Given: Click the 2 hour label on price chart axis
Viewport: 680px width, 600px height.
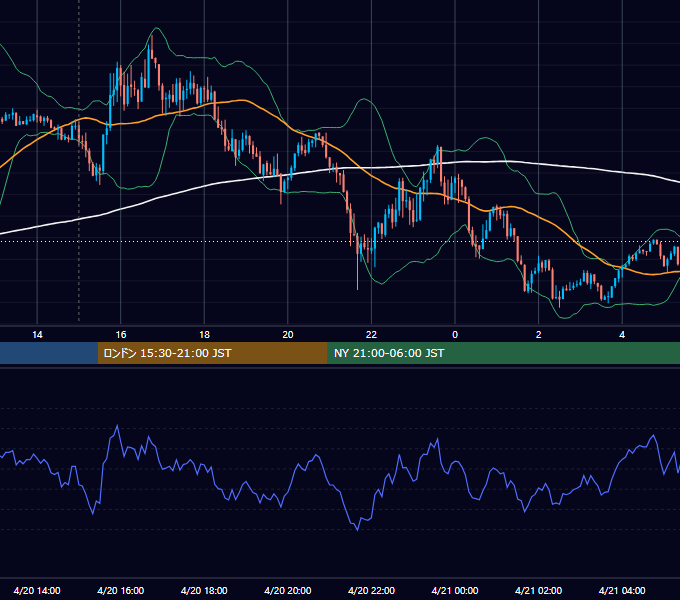Looking at the screenshot, I should 539,335.
